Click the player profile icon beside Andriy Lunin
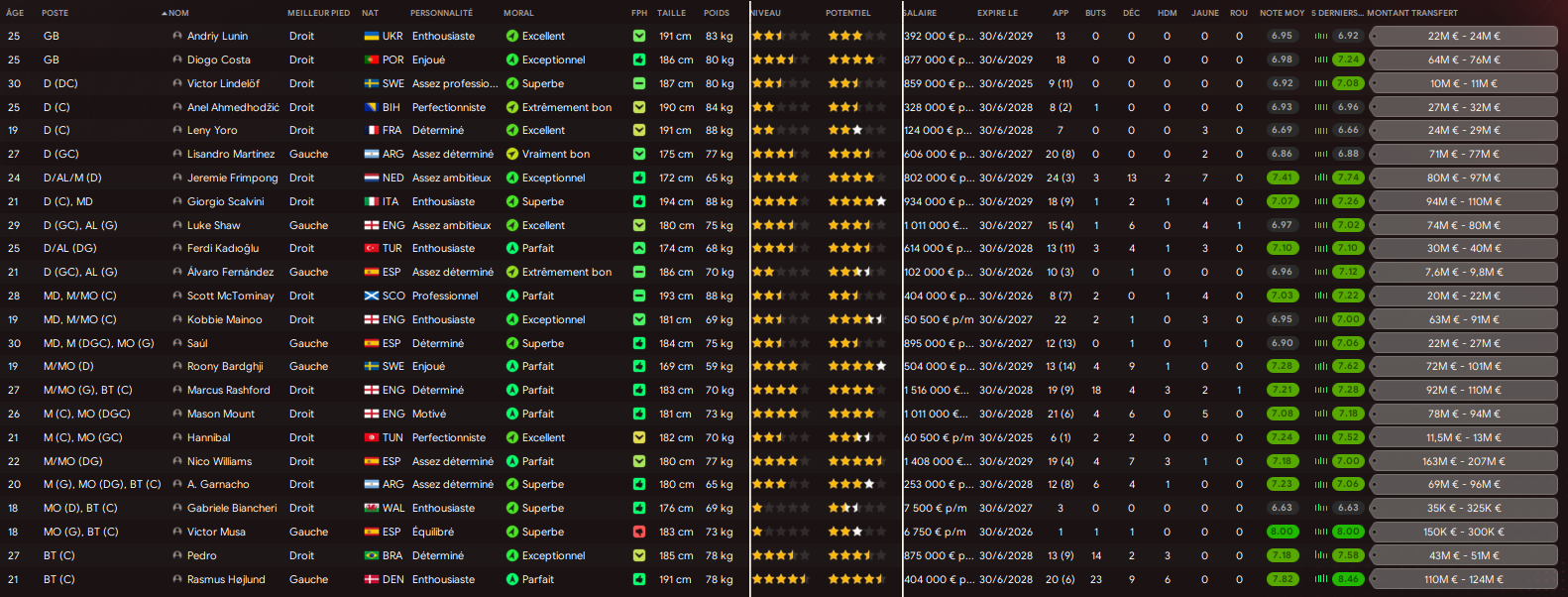The width and height of the screenshot is (1568, 597). [177, 36]
